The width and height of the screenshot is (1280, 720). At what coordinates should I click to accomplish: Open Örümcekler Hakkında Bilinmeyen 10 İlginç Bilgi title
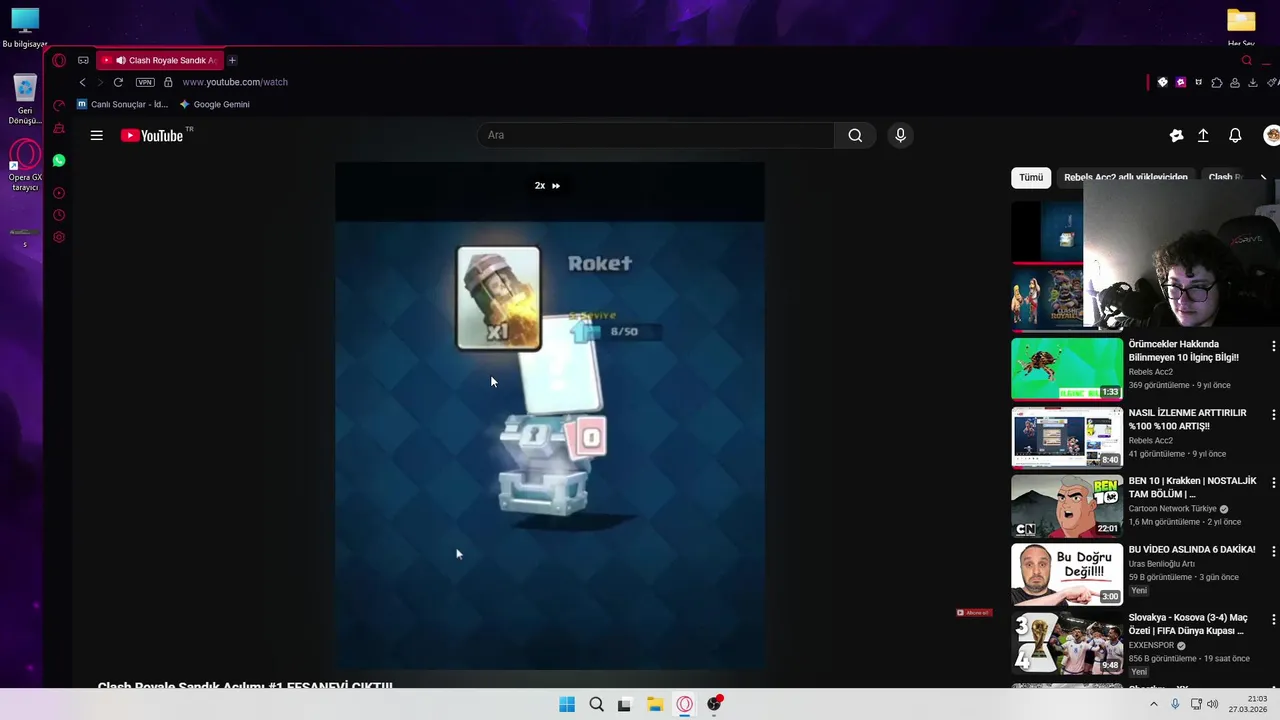tap(1184, 350)
